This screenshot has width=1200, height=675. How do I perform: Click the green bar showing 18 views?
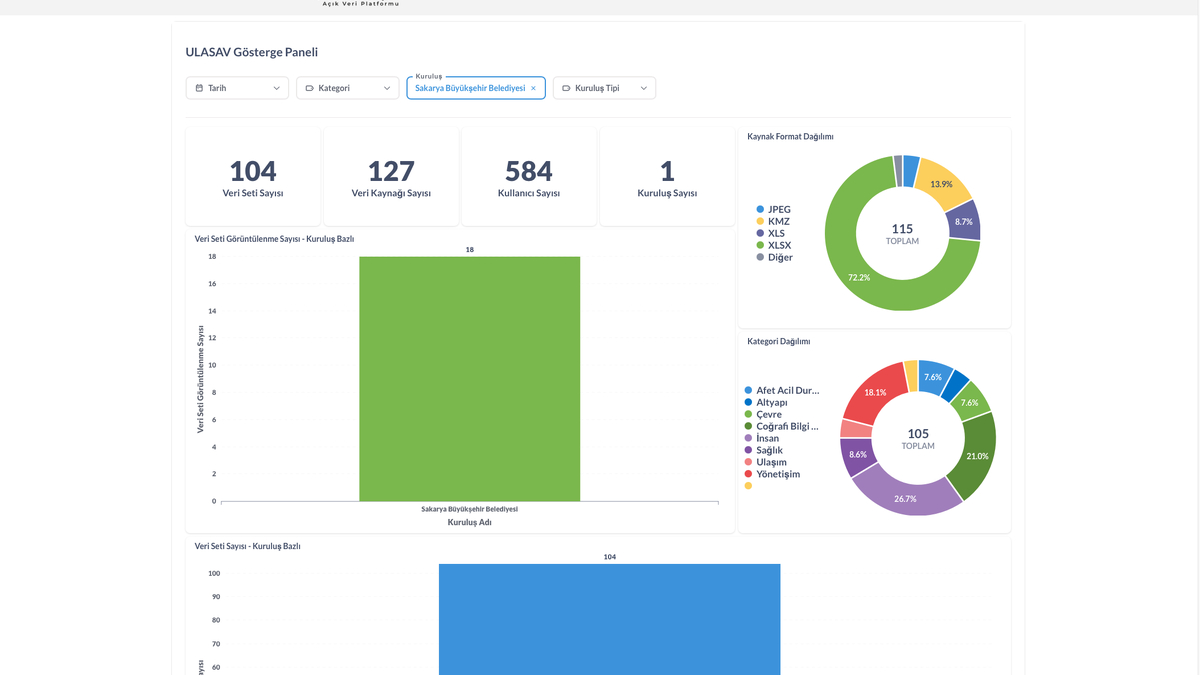click(470, 379)
